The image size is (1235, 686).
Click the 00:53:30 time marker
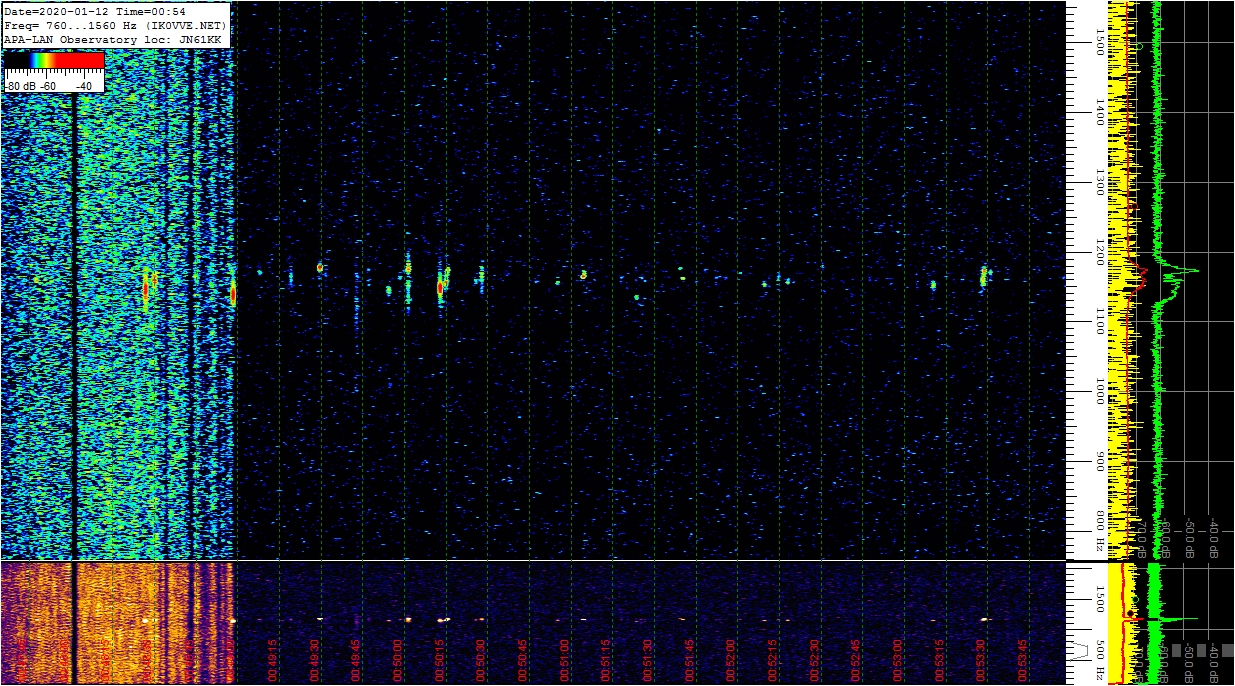click(x=981, y=661)
